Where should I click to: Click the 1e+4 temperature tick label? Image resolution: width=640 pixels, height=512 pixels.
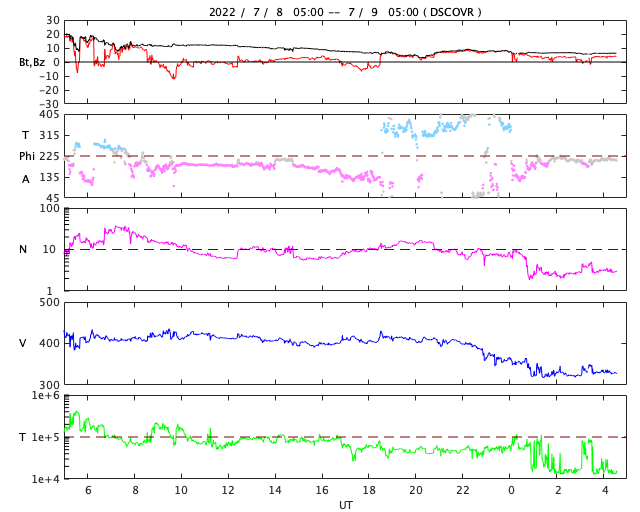(x=46, y=479)
